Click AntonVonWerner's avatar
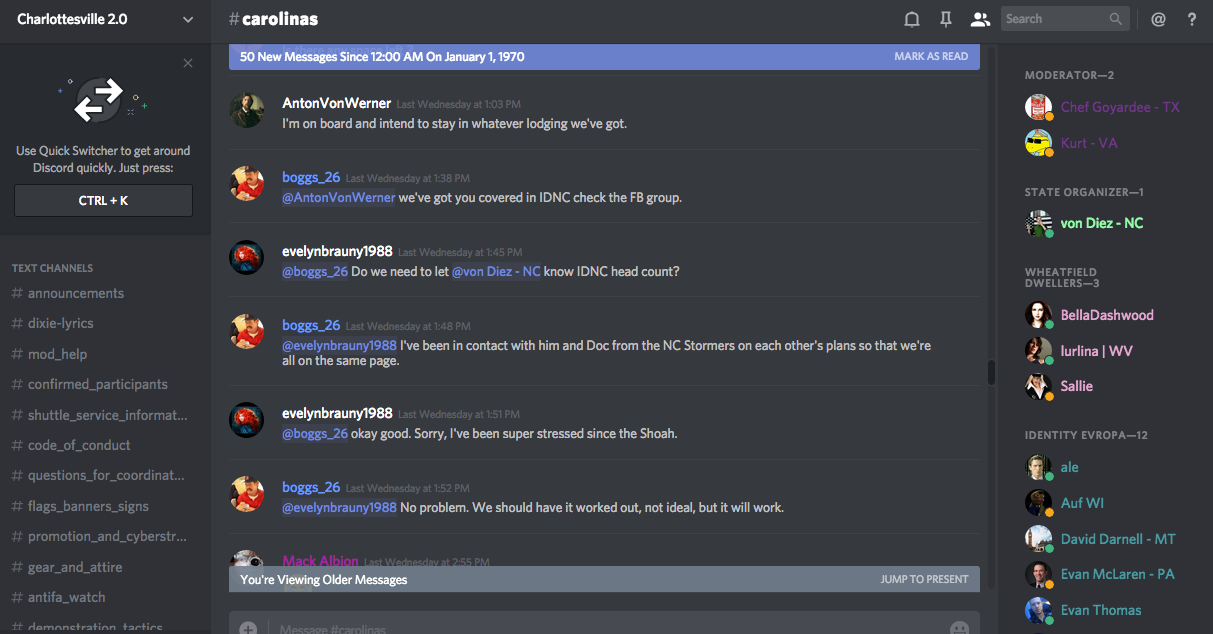Viewport: 1213px width, 634px height. click(247, 111)
